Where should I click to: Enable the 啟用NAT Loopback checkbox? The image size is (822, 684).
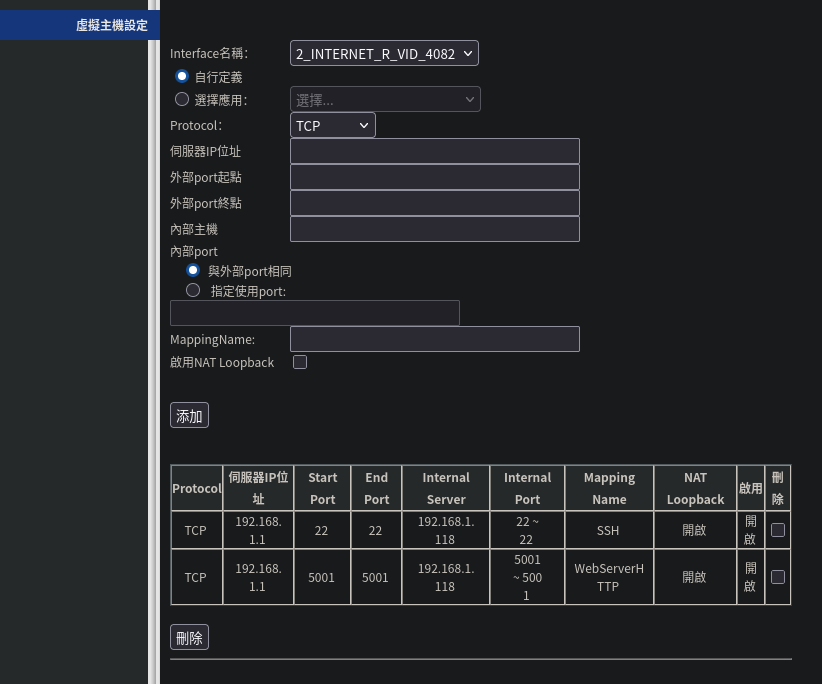click(300, 362)
